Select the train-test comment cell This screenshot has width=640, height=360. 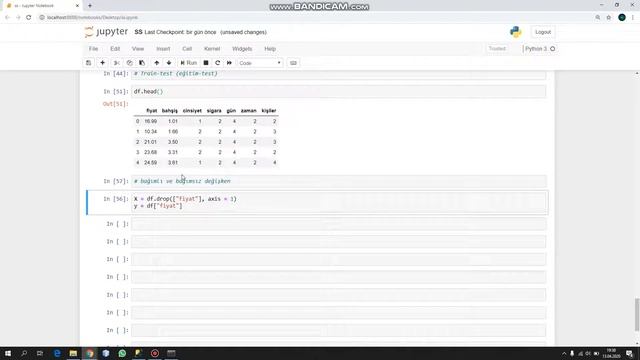tap(339, 74)
